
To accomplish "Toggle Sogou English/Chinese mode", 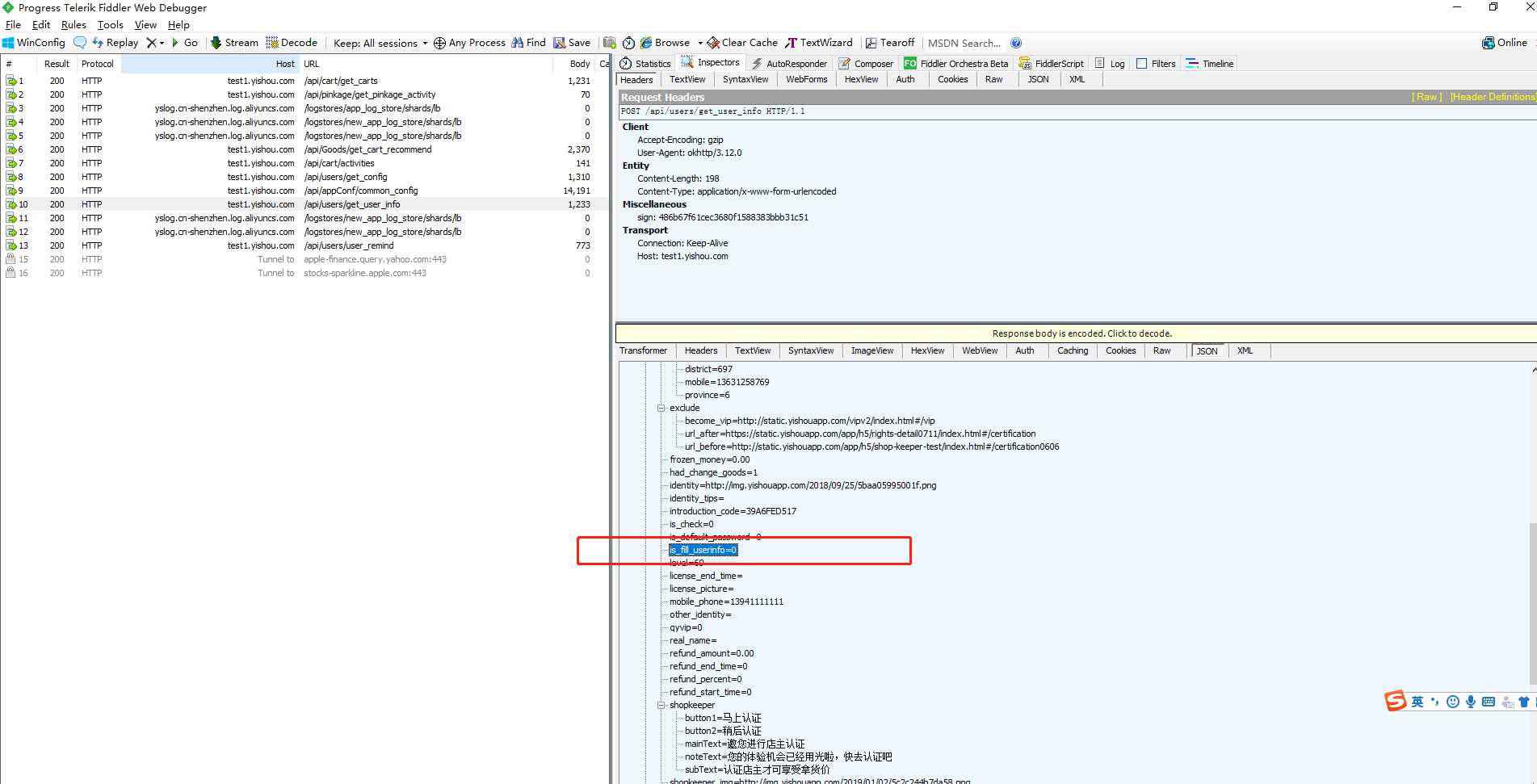I will pyautogui.click(x=1417, y=702).
